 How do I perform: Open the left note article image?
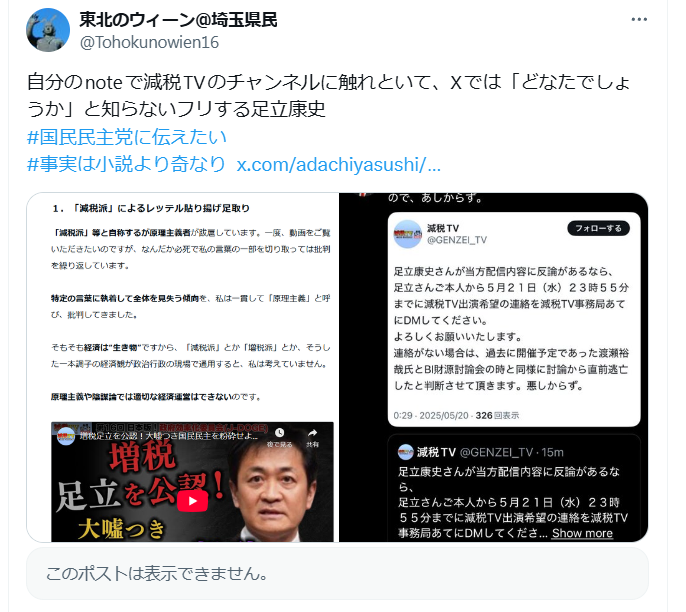click(x=183, y=367)
